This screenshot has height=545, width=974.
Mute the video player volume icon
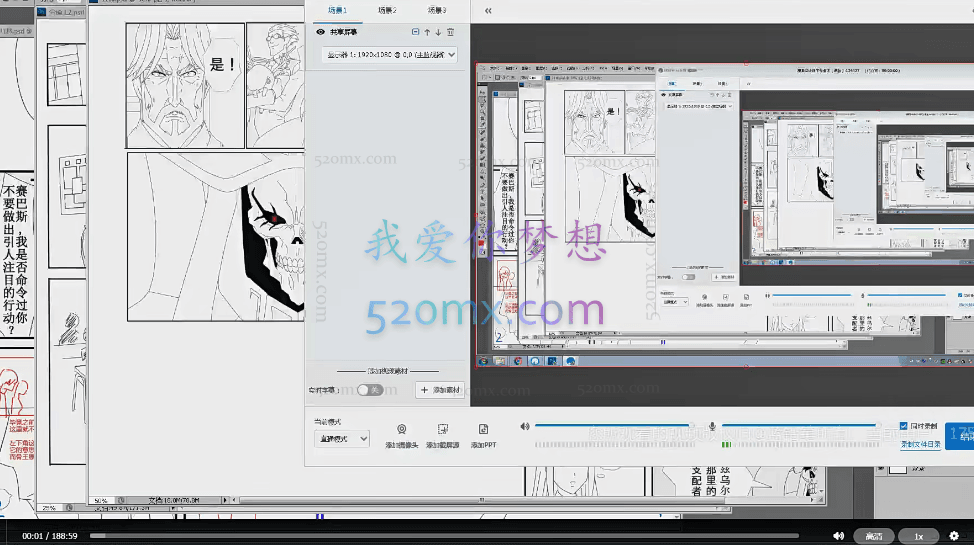coord(839,536)
